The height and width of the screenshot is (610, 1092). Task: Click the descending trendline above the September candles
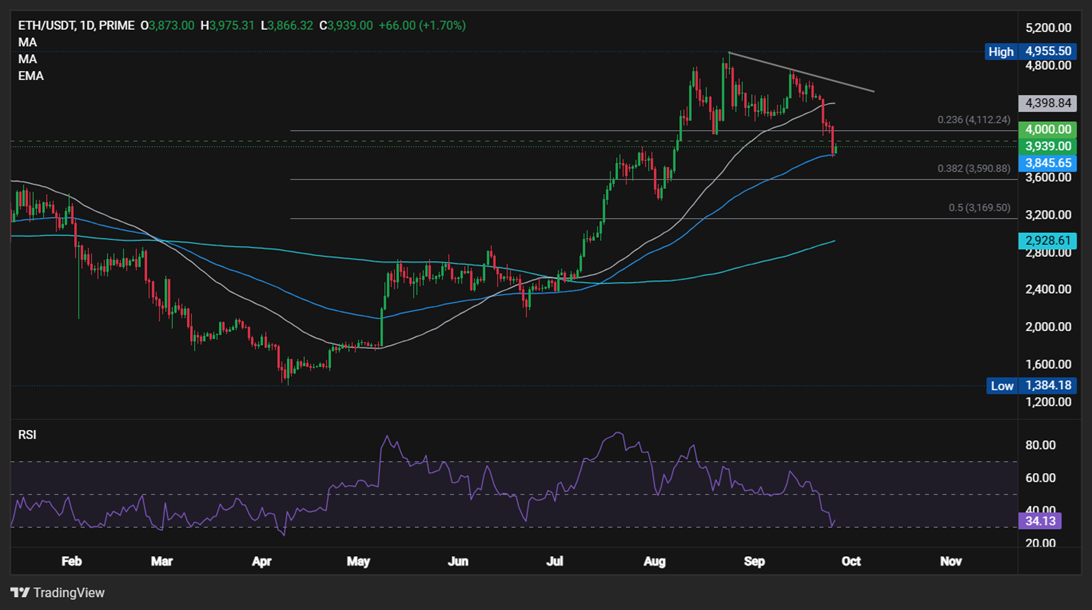(x=800, y=72)
